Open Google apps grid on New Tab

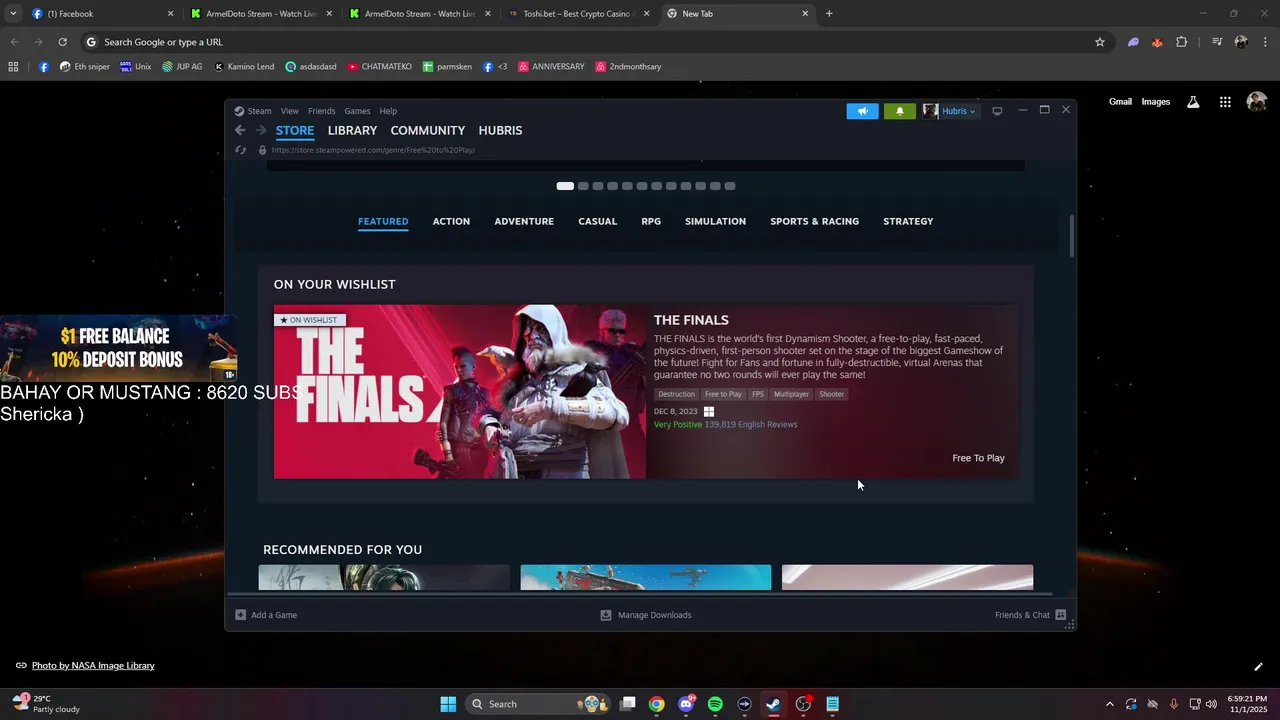(x=1225, y=102)
